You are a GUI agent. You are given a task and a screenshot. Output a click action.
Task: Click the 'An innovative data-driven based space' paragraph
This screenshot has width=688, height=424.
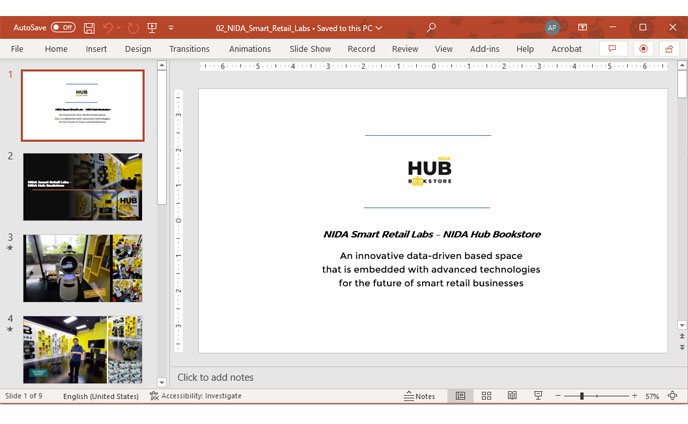coord(431,269)
